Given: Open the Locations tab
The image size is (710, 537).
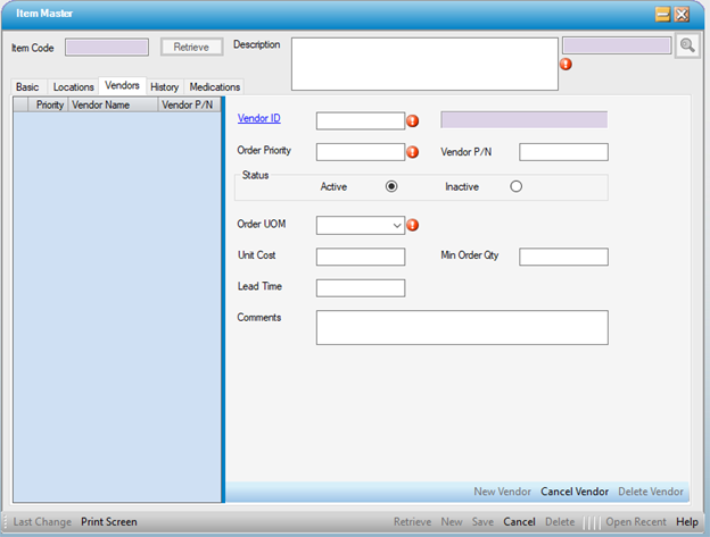Looking at the screenshot, I should coord(73,87).
